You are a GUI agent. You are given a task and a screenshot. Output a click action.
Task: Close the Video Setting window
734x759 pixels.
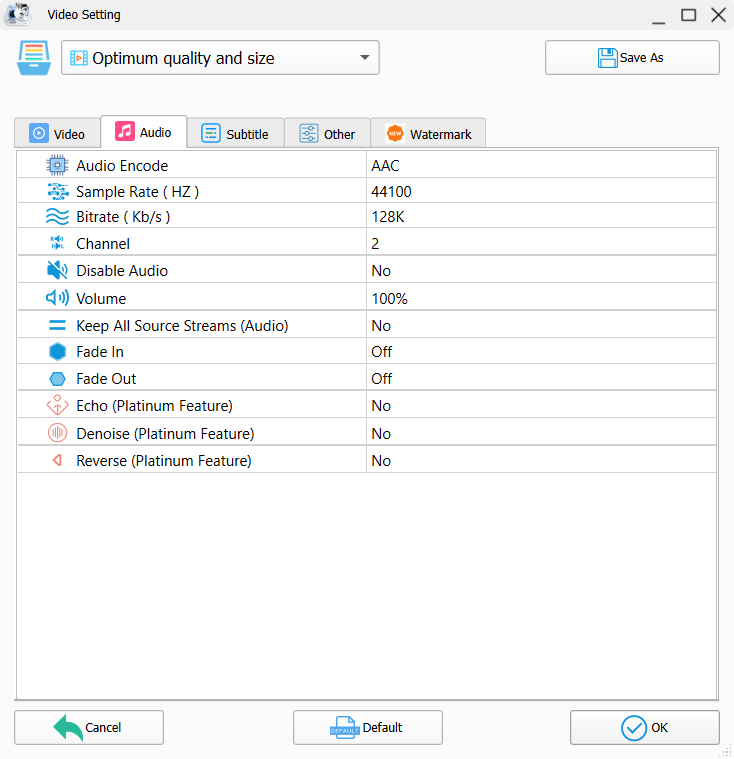tap(719, 15)
